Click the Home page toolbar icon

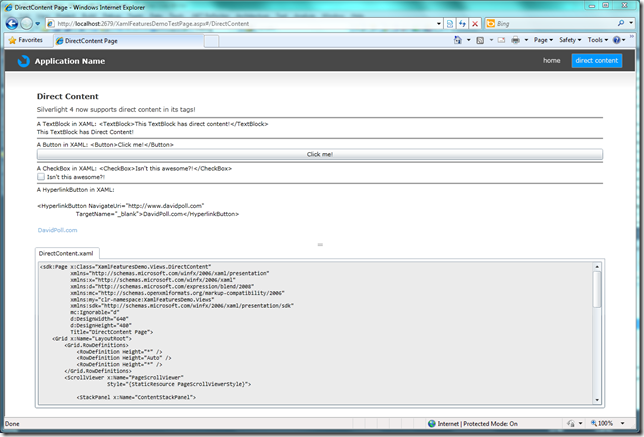click(458, 40)
